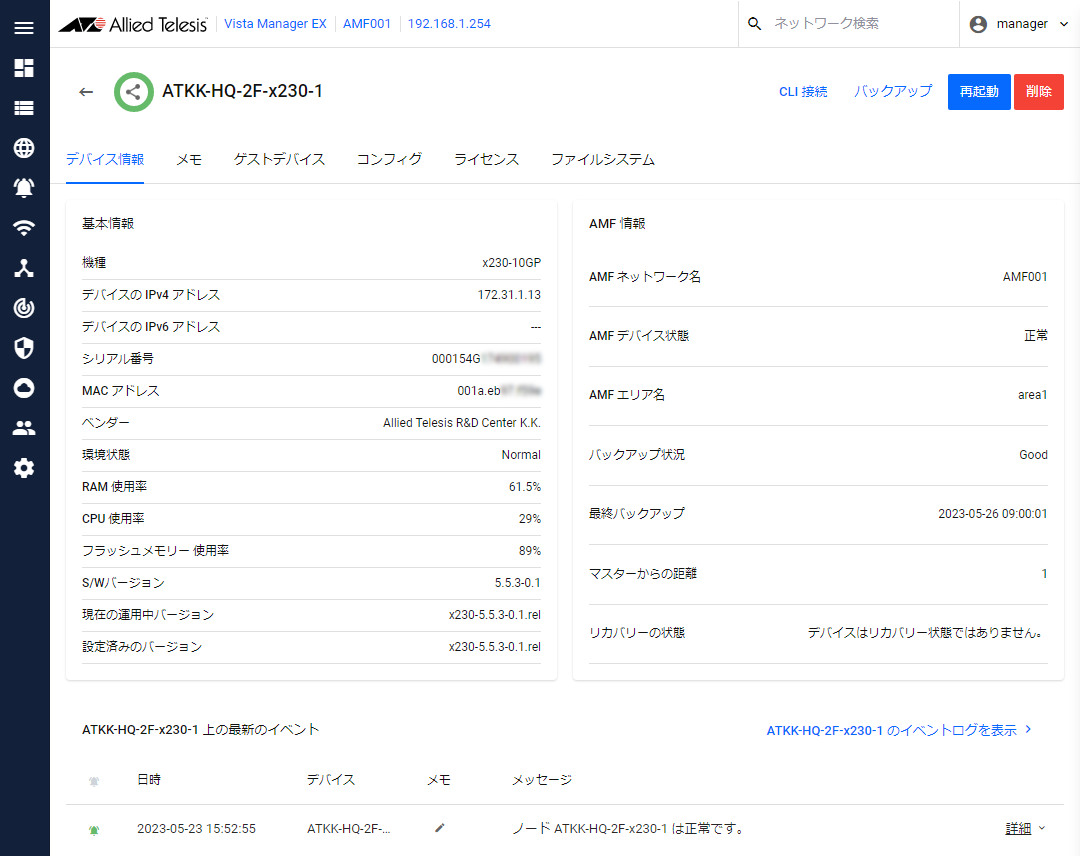Screen dimensions: 1080x856
Task: Click the 再起動 reboot button
Action: coord(979,91)
